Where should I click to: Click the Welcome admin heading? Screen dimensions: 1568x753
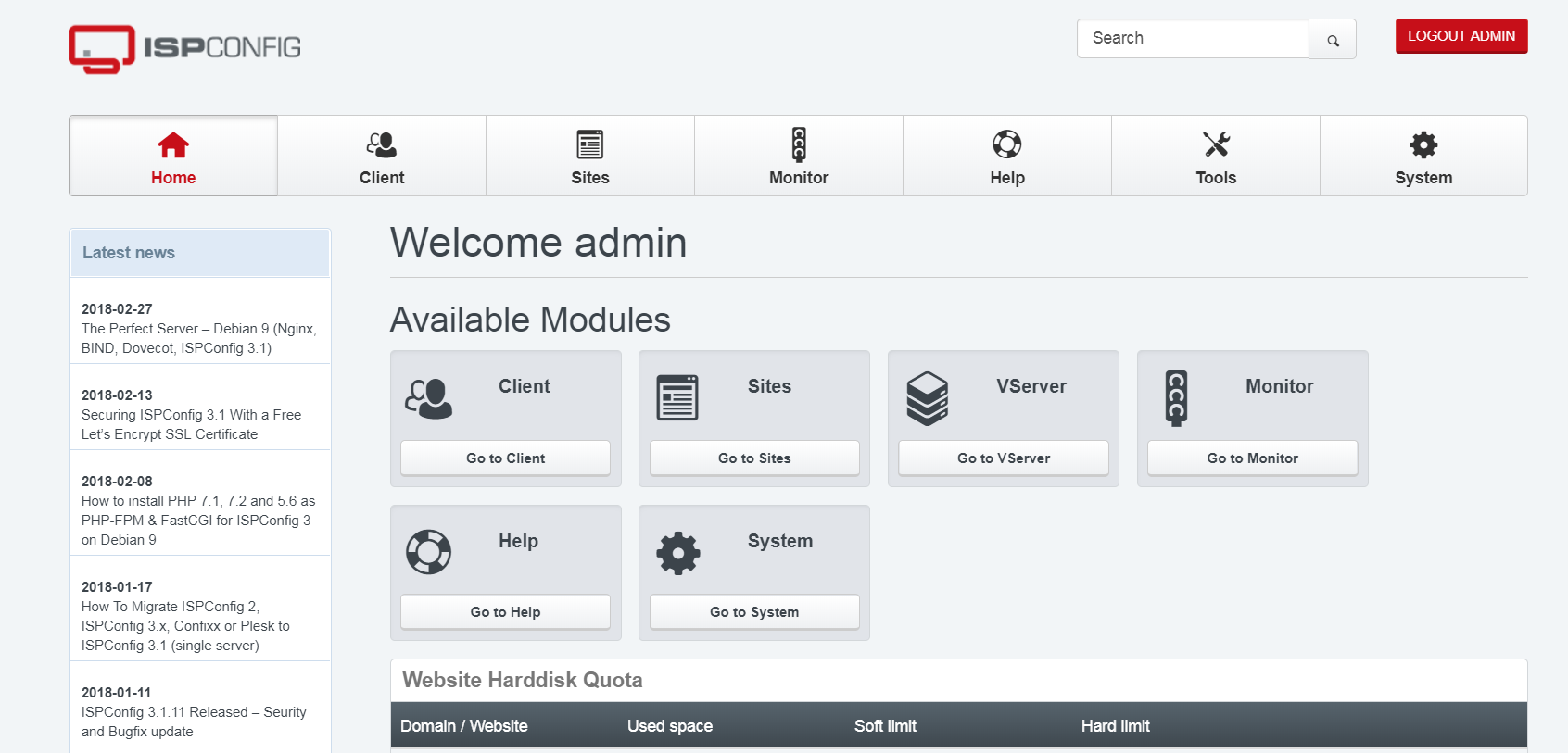538,243
